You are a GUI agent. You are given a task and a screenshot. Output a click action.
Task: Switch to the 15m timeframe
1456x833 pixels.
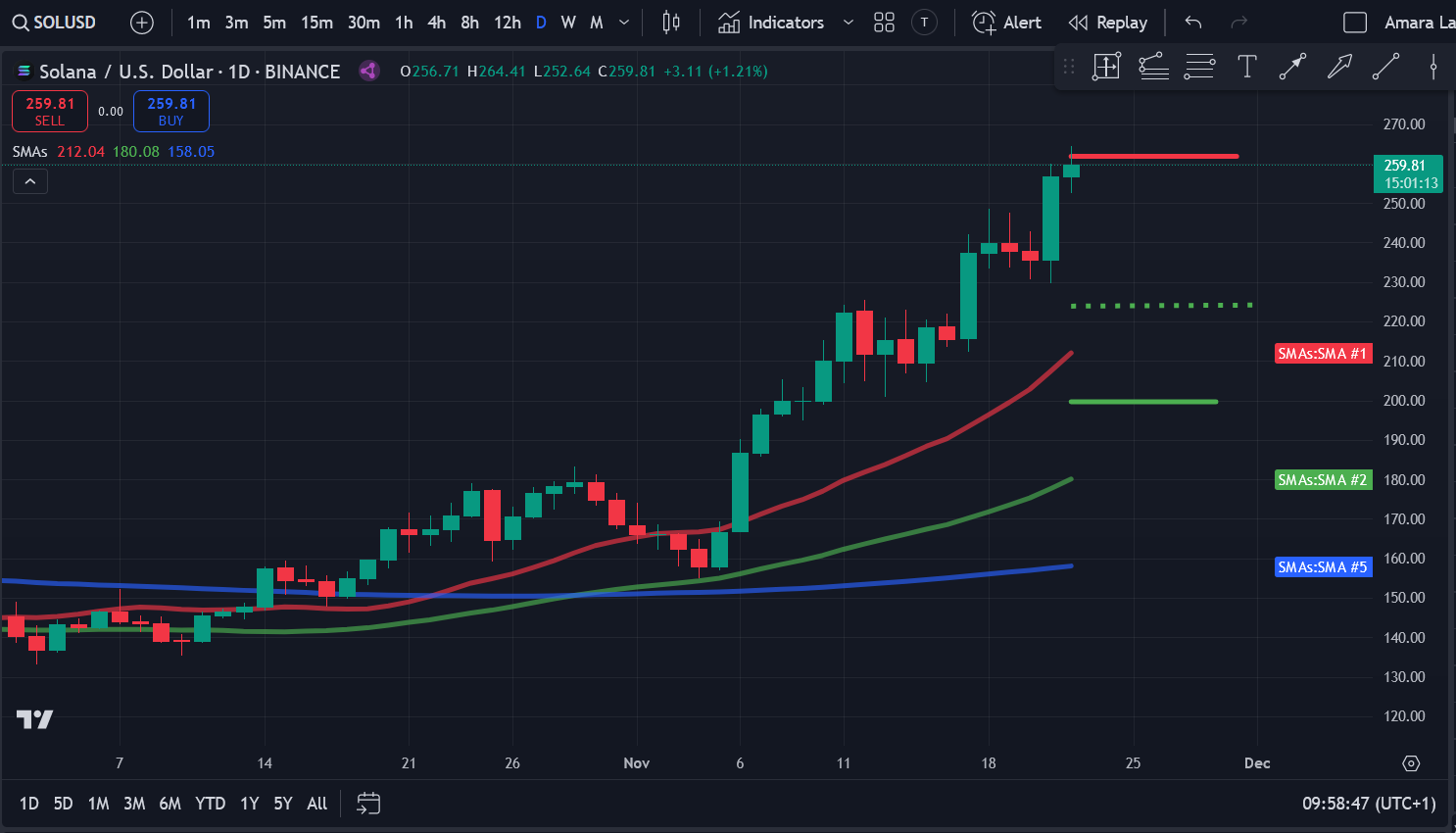tap(316, 23)
